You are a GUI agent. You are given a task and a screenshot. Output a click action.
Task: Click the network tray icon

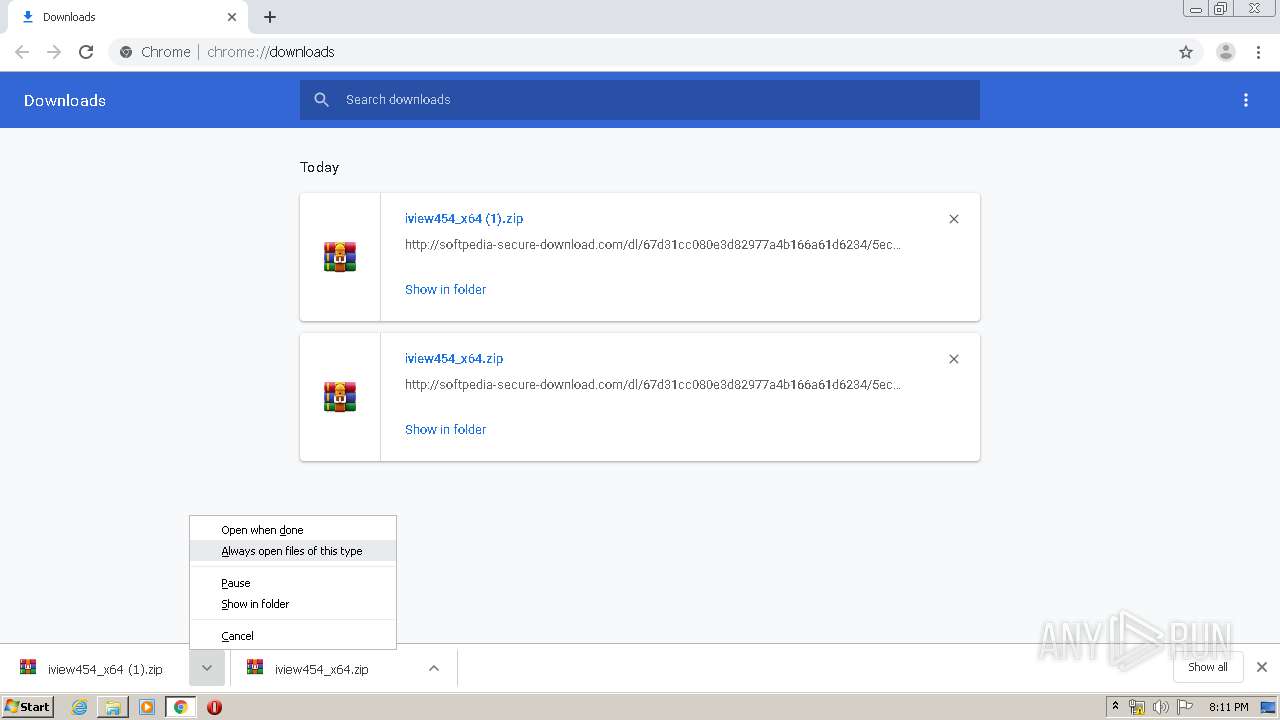tap(1137, 707)
